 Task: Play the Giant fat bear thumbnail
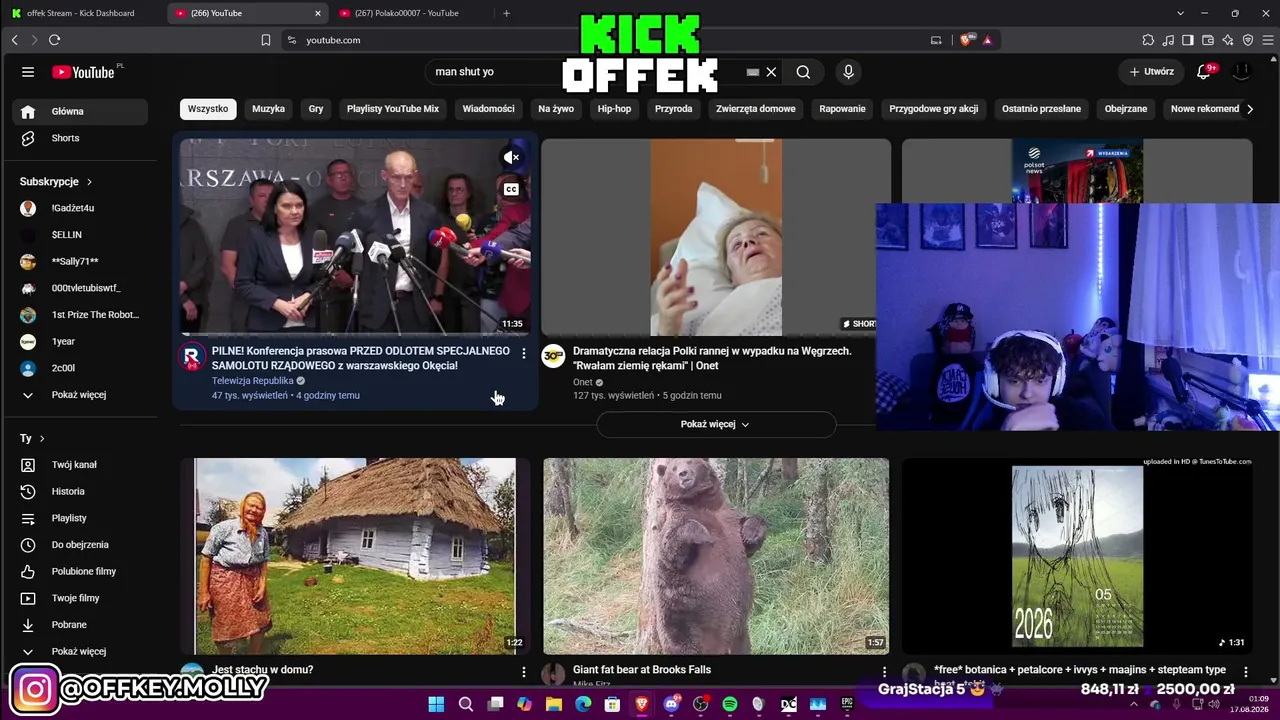(x=716, y=556)
